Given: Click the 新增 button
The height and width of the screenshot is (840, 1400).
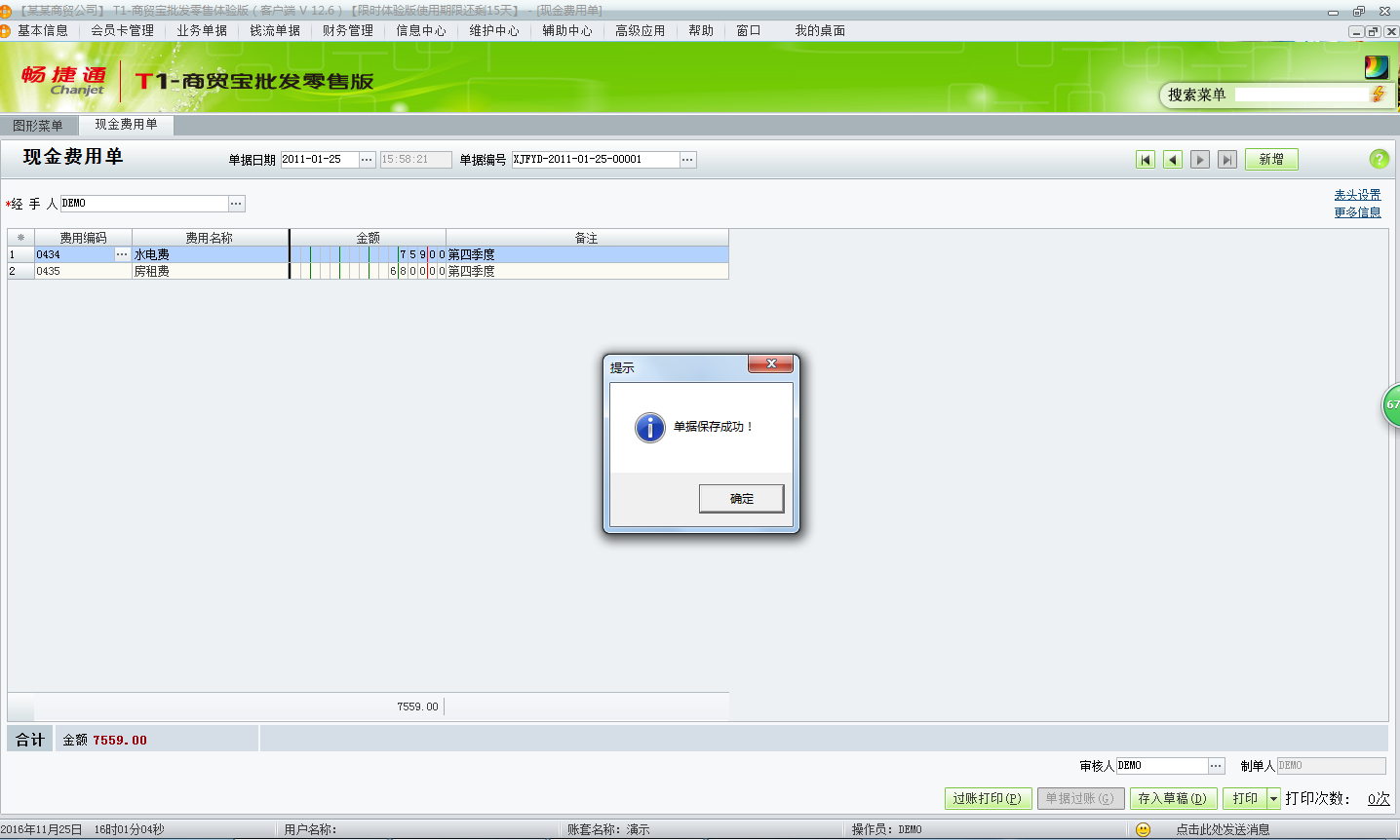Looking at the screenshot, I should coord(1271,160).
